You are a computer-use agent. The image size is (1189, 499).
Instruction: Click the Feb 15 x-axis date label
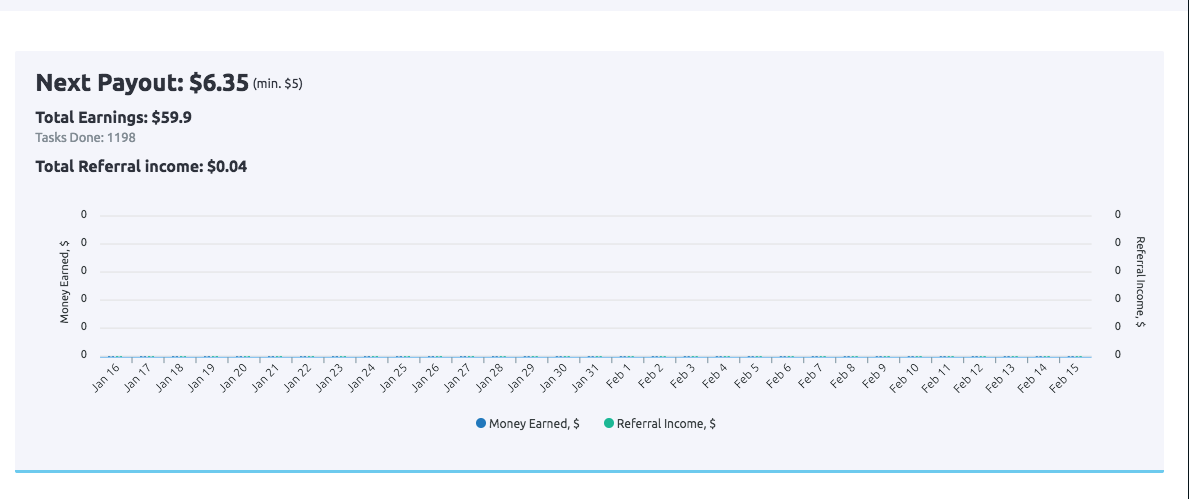coord(1065,377)
